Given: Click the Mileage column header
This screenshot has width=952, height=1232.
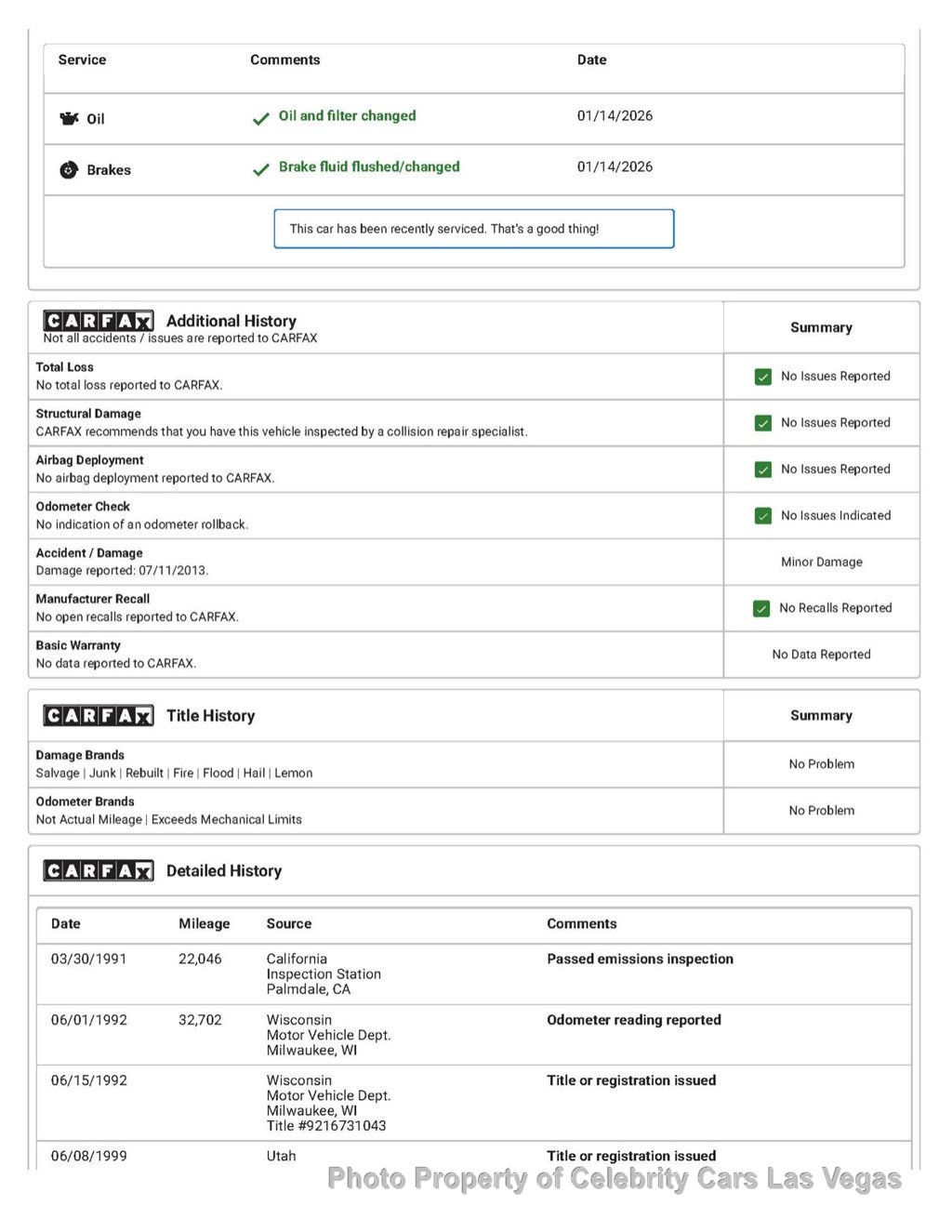Looking at the screenshot, I should pyautogui.click(x=205, y=923).
